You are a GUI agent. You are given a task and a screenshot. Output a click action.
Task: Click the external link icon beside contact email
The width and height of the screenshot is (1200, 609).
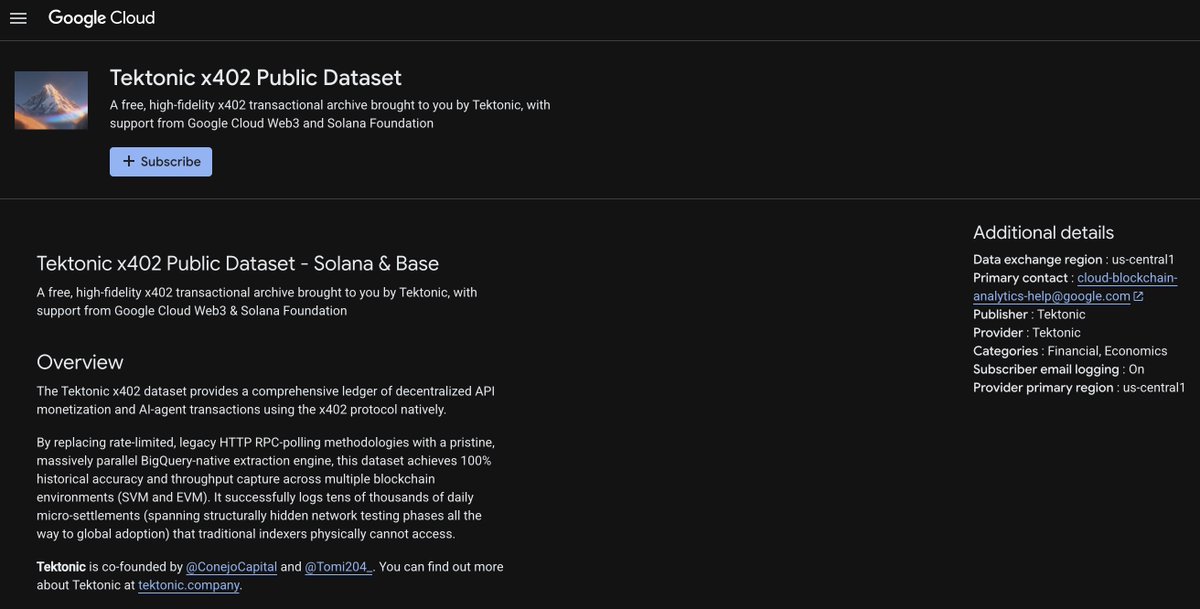coord(1139,296)
